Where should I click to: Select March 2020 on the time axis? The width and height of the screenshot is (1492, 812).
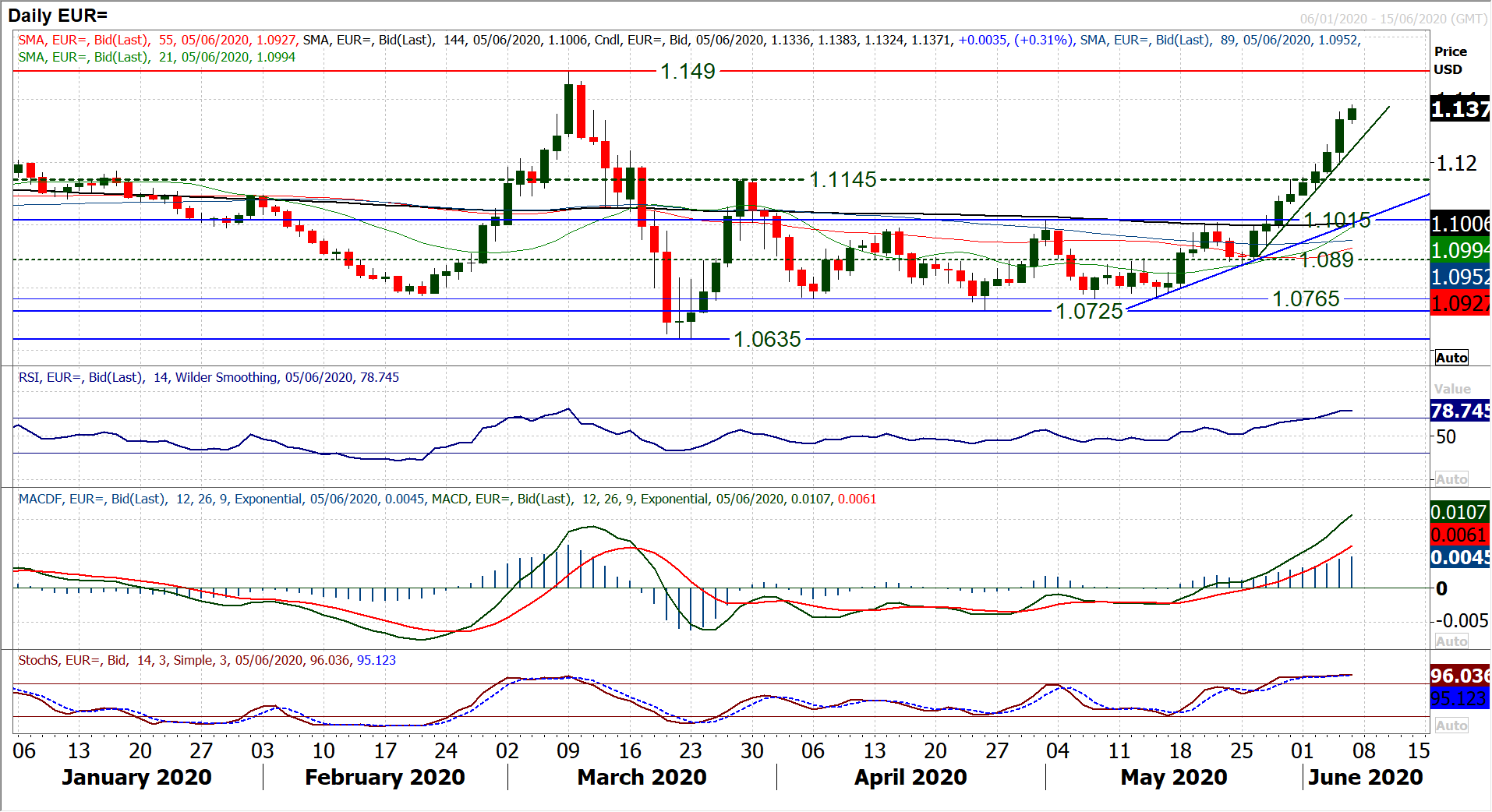point(642,778)
